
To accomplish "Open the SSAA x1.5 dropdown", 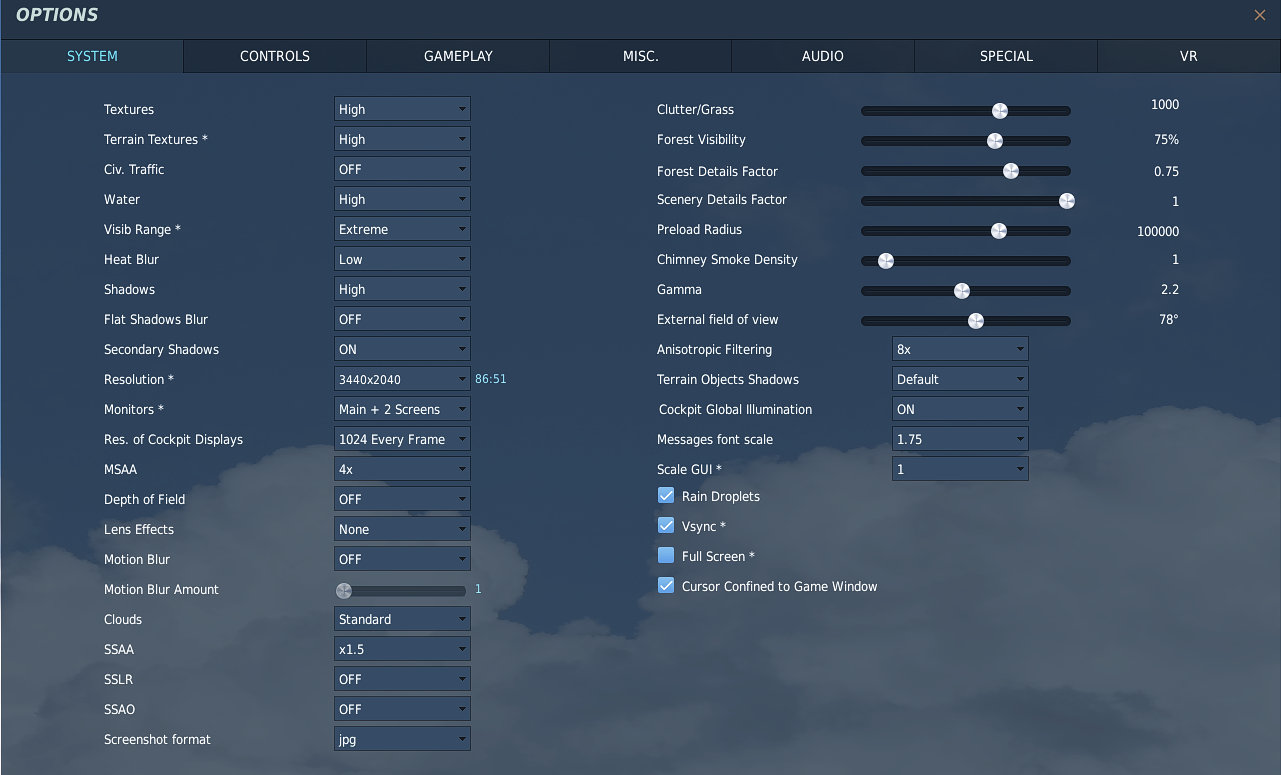I will click(x=402, y=649).
